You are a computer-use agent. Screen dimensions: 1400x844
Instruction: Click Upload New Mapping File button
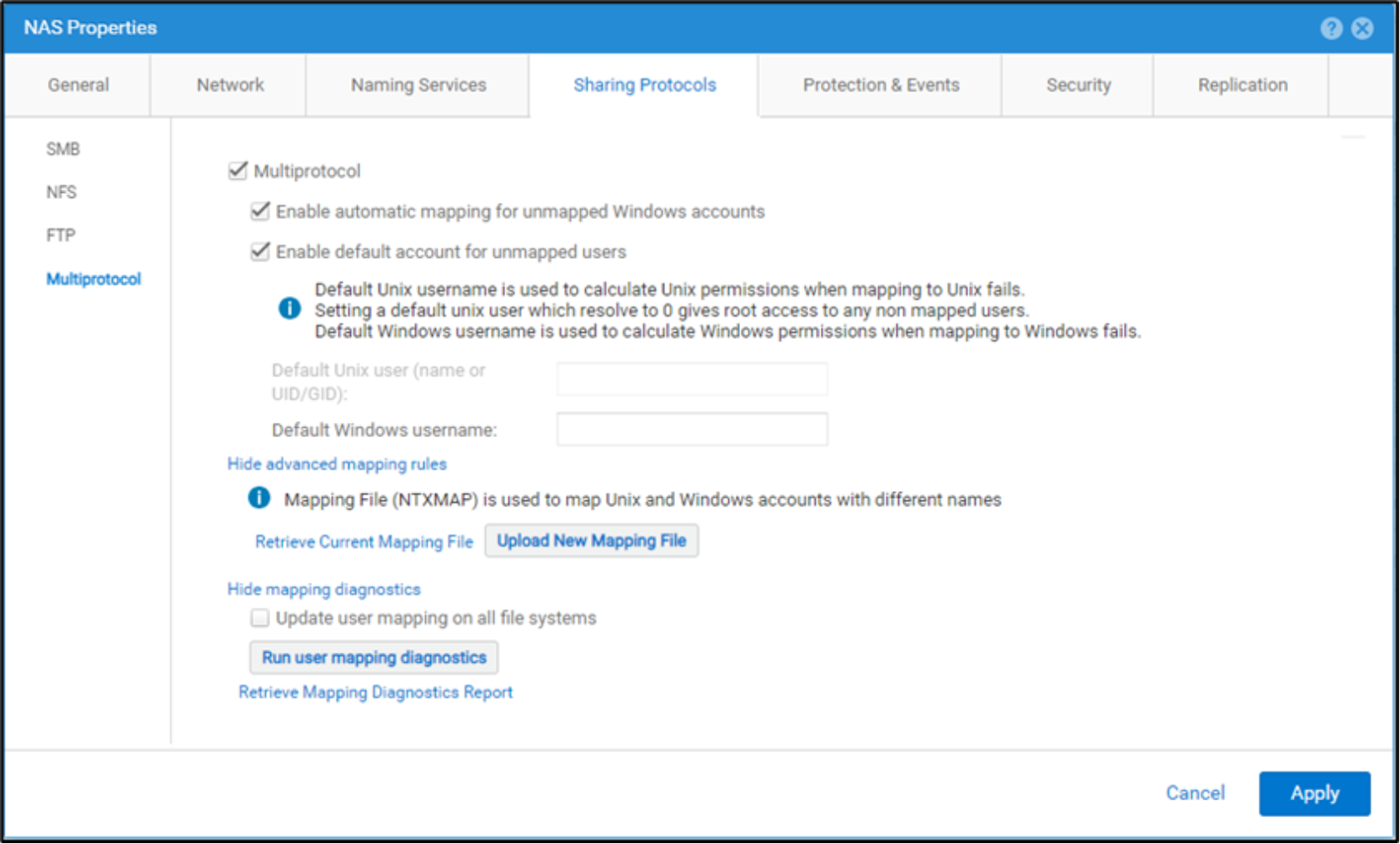[x=592, y=541]
